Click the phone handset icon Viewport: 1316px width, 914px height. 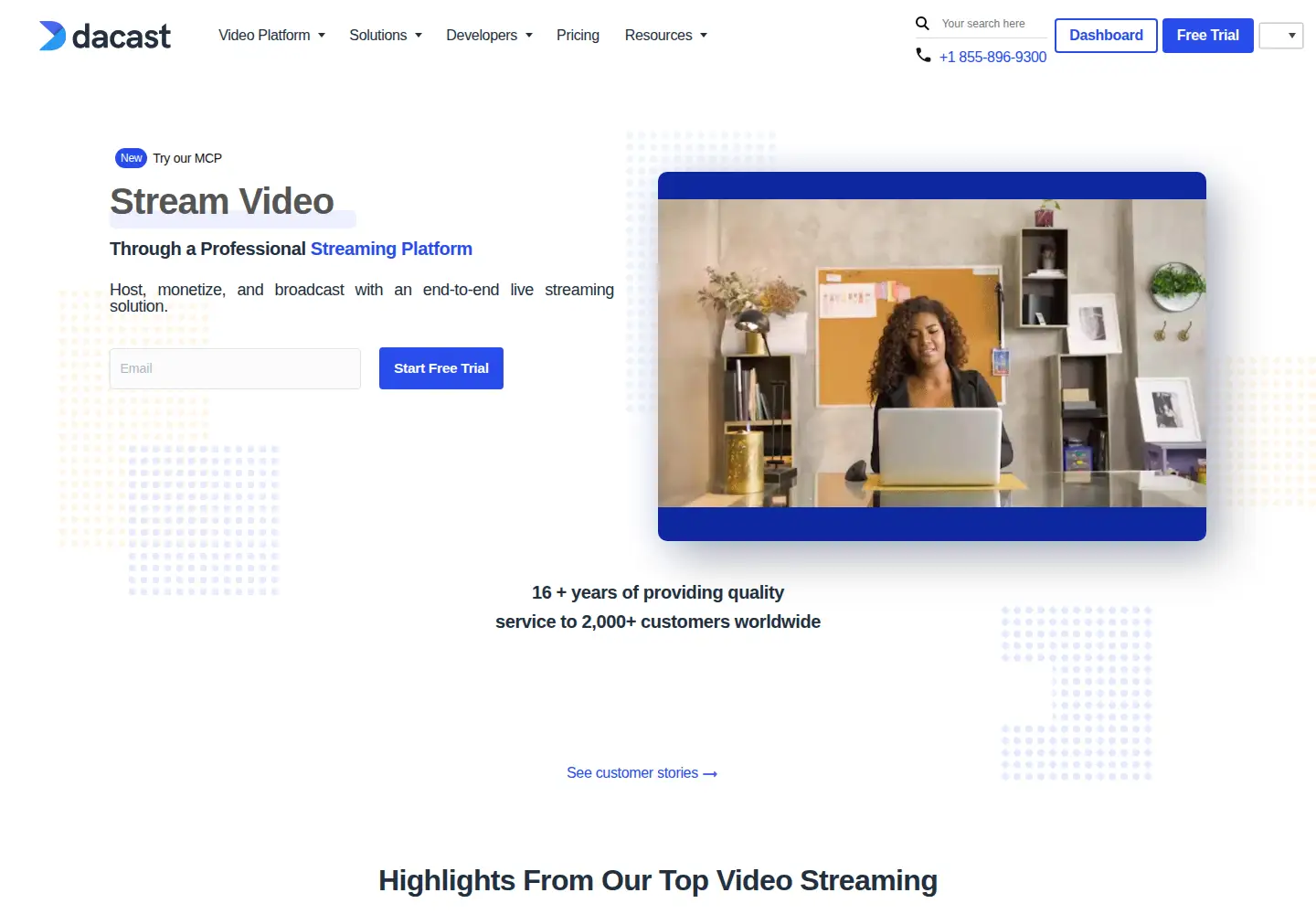(x=923, y=56)
